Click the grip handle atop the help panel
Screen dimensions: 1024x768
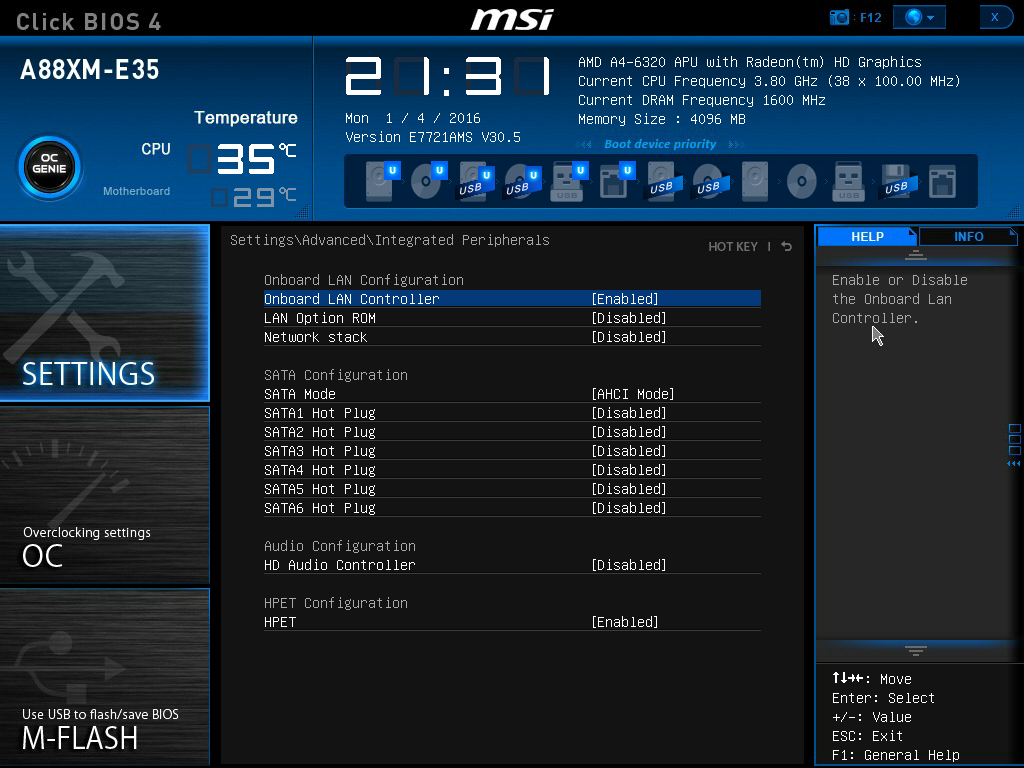(x=916, y=255)
